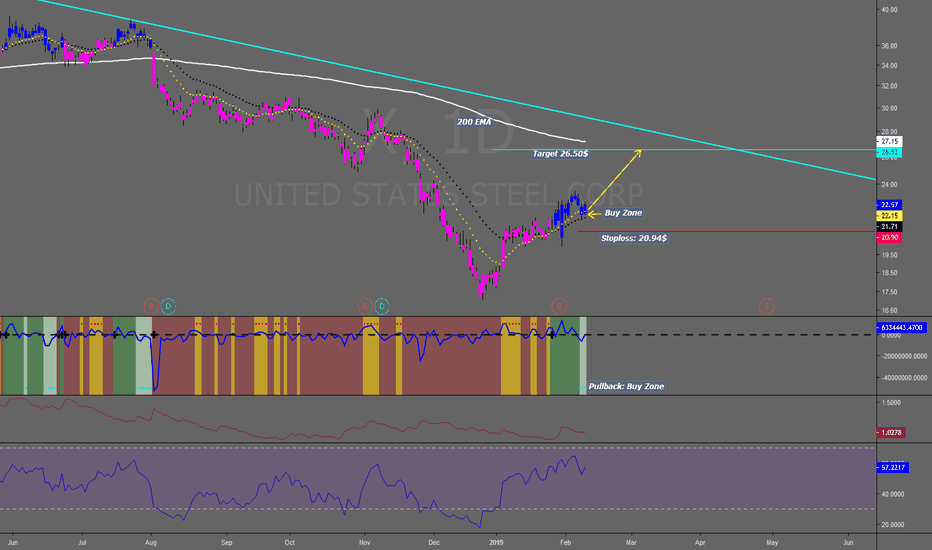Click the black 21.71 price tag

tap(889, 227)
